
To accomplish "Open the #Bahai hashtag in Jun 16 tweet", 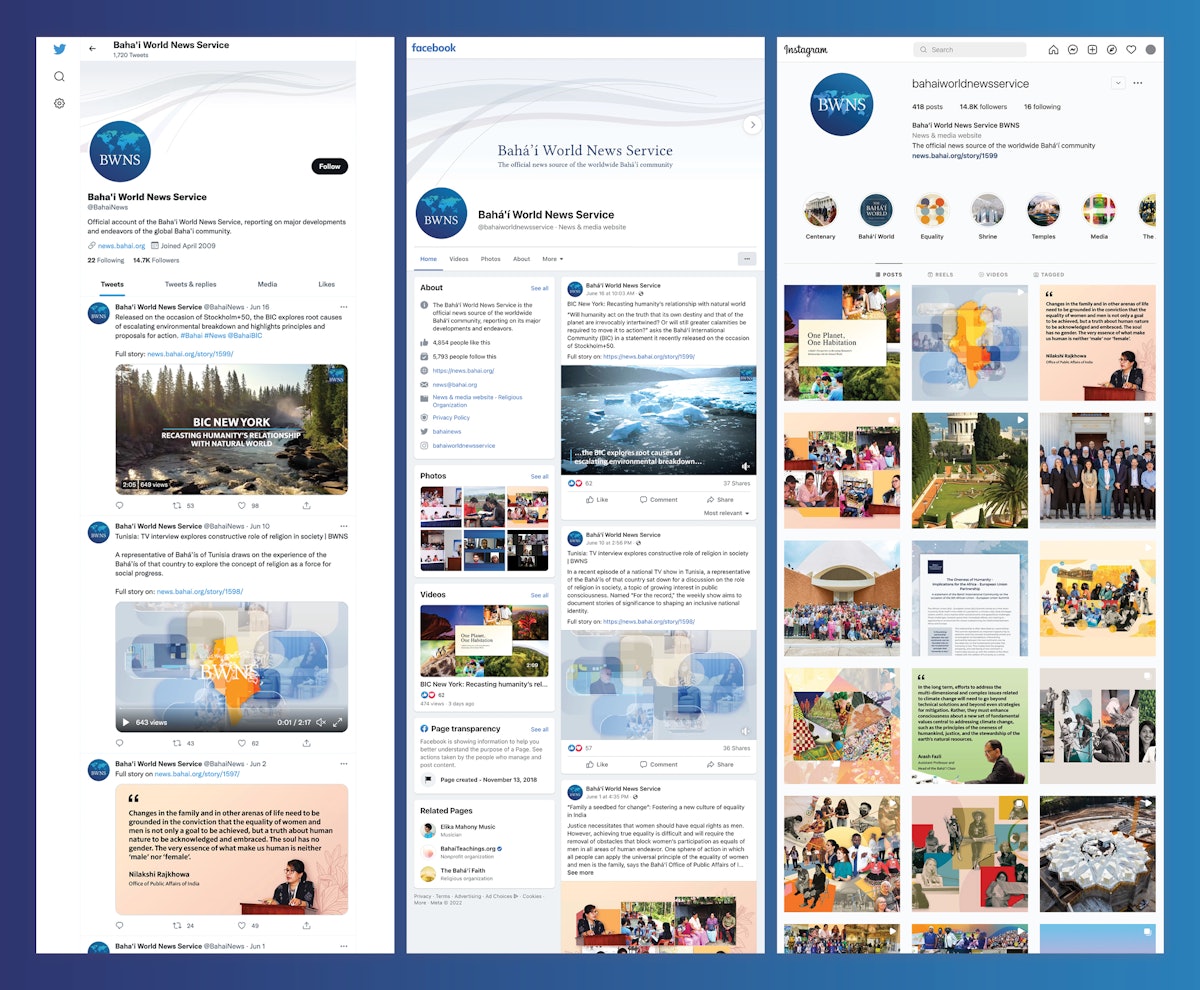I will tap(193, 335).
